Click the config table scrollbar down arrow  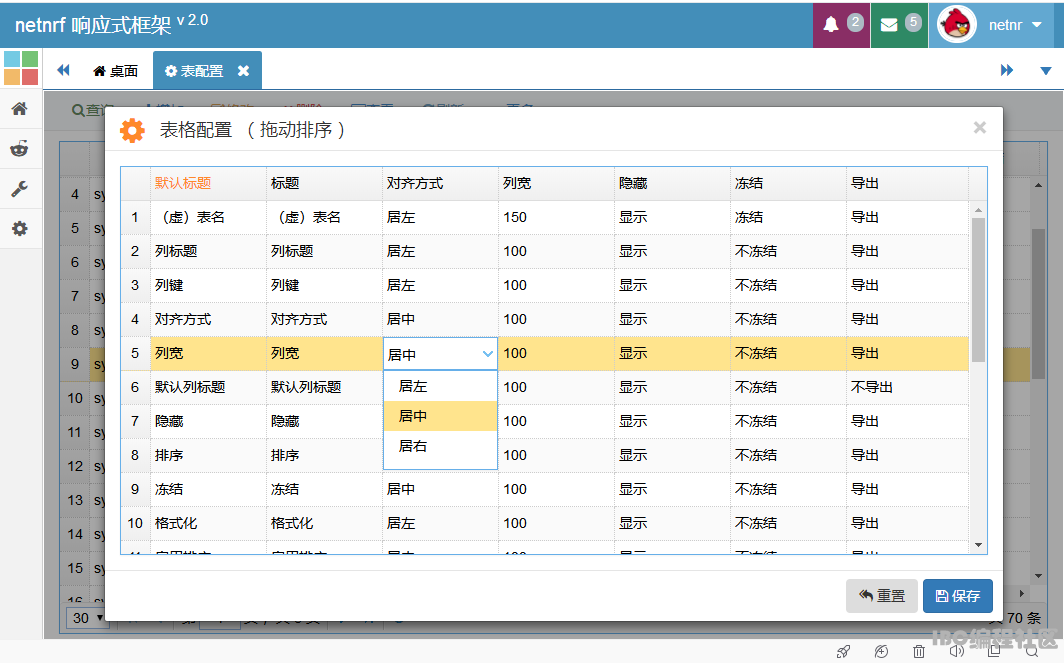[978, 545]
